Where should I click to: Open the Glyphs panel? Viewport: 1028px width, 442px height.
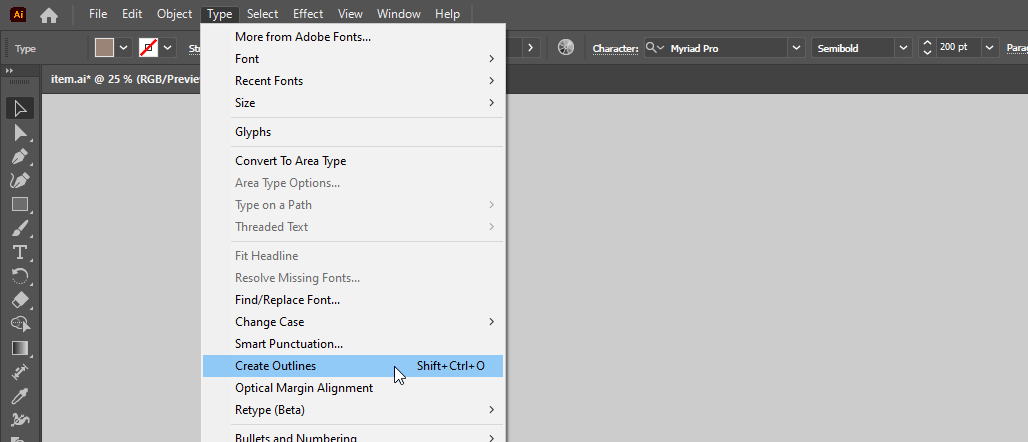coord(353,132)
